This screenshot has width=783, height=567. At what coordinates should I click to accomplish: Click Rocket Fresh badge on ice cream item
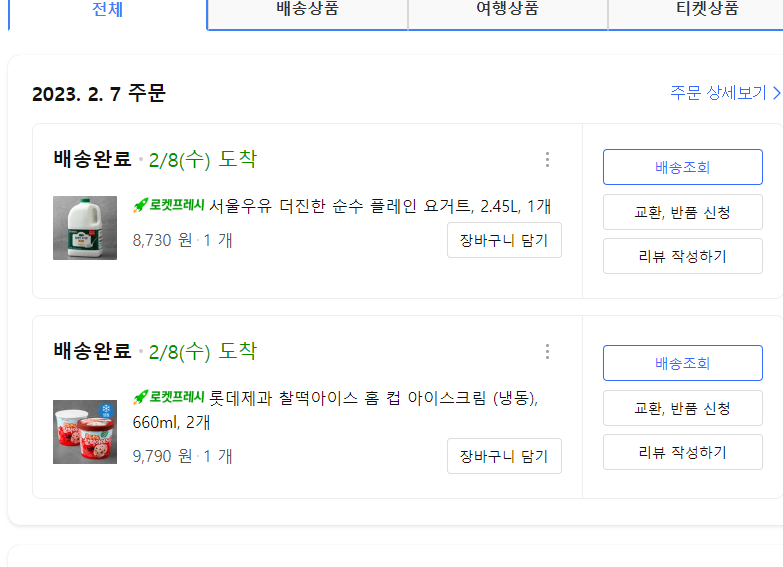[x=169, y=397]
